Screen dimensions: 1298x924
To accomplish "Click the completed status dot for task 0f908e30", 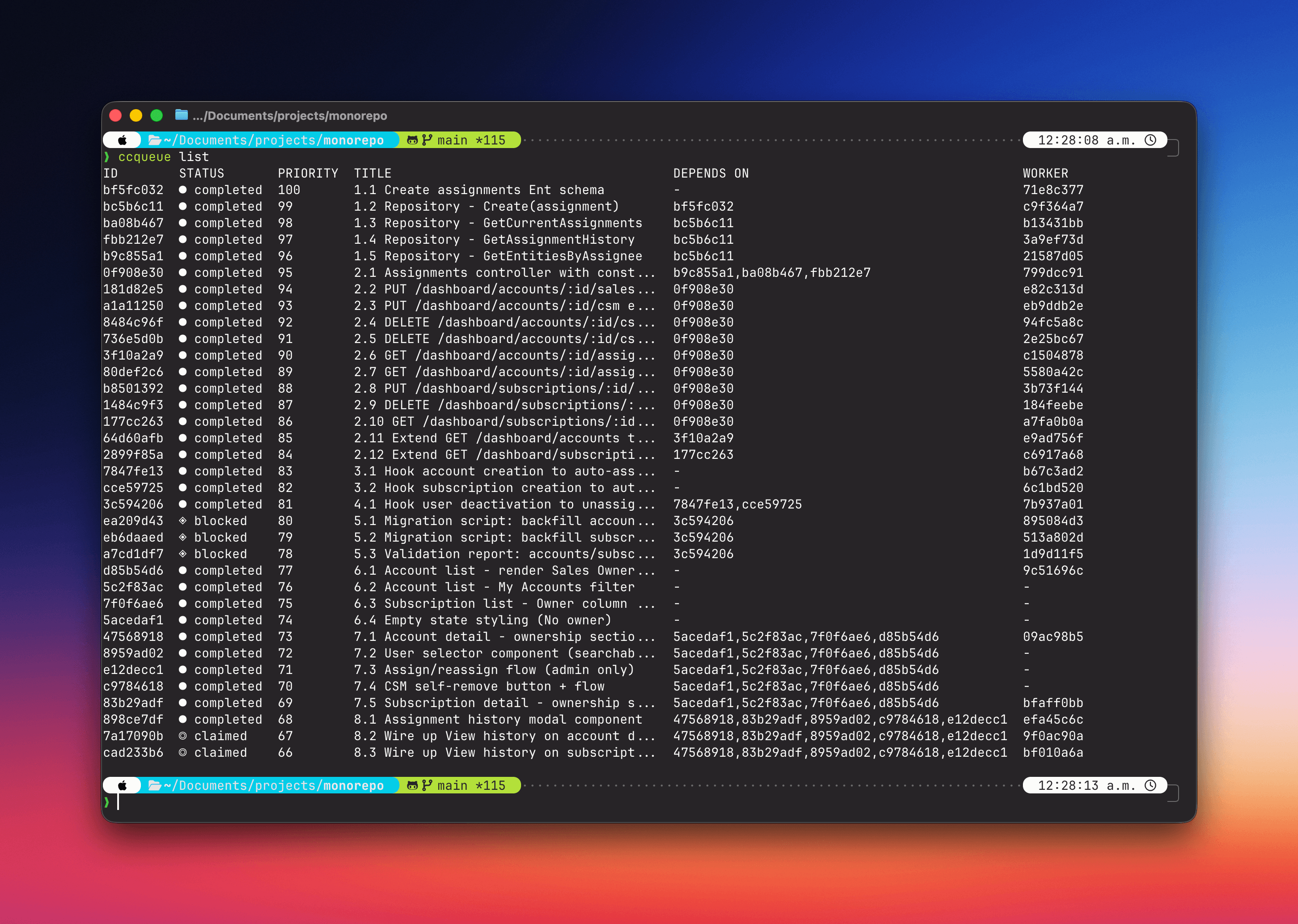I will point(182,272).
